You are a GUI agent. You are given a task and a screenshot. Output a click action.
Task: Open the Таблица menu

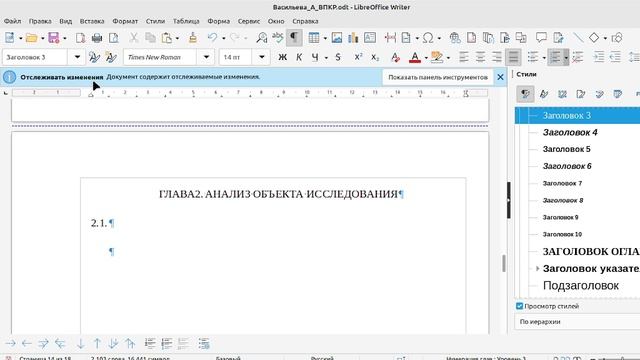pos(186,21)
